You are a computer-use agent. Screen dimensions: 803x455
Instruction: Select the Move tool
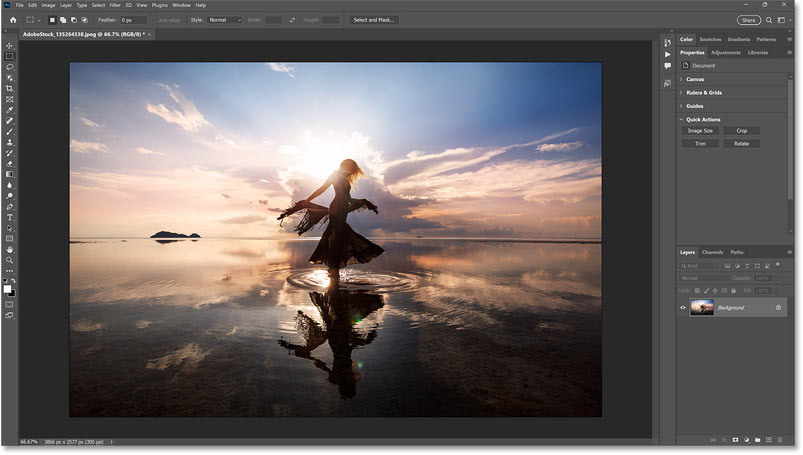(x=10, y=46)
